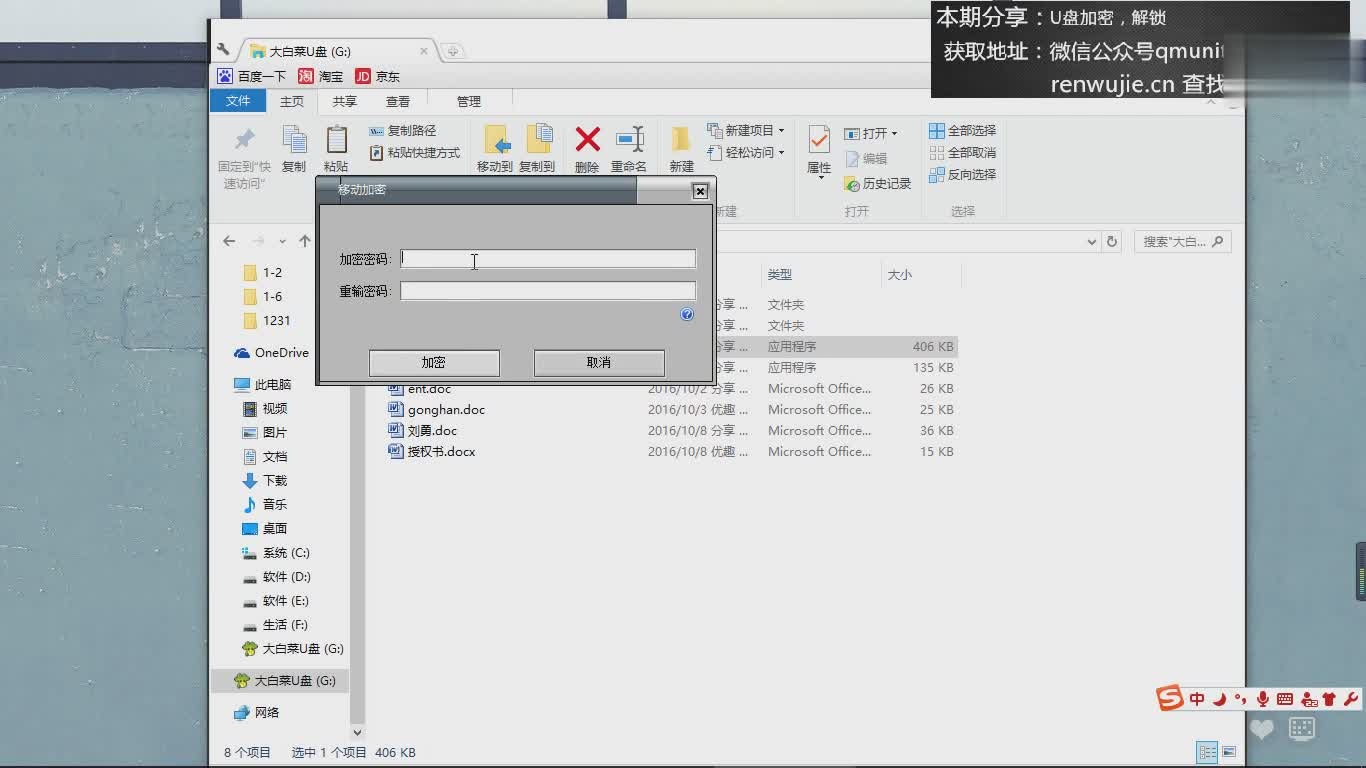Click the 加密 button in dialog
Viewport: 1366px width, 768px height.
point(434,362)
